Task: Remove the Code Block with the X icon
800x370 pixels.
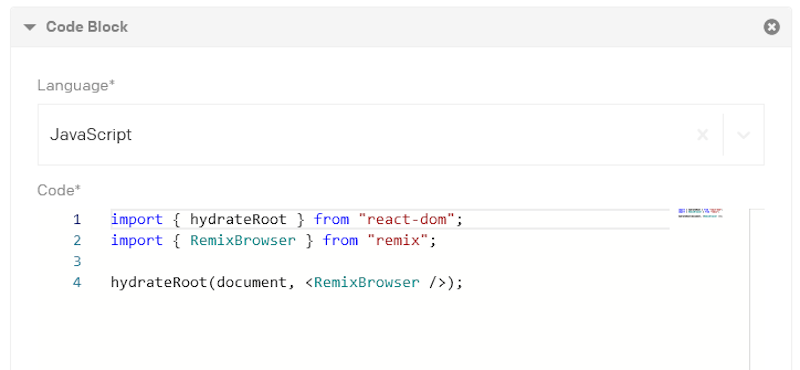Action: point(771,27)
